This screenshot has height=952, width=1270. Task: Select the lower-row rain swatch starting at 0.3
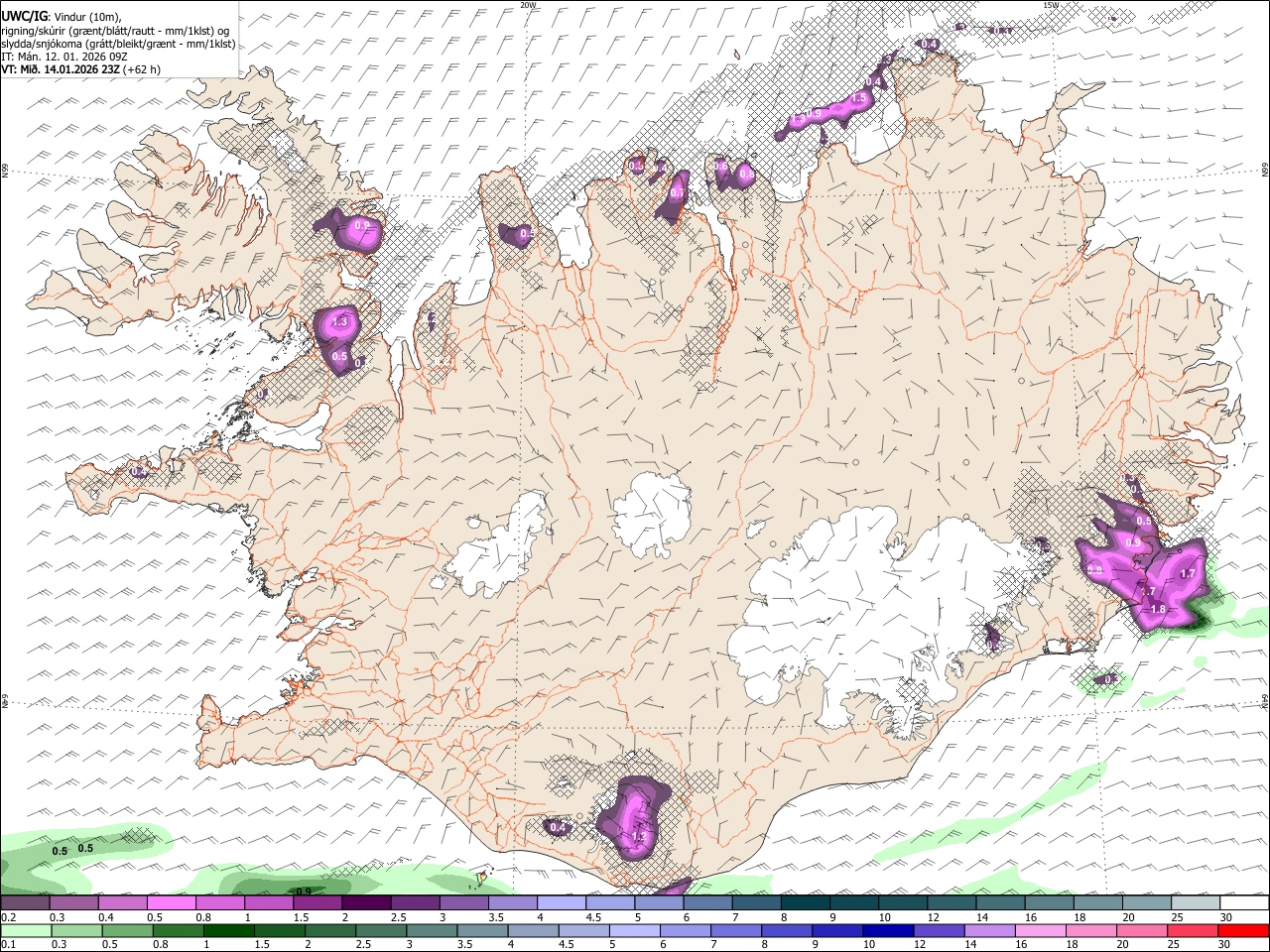click(x=76, y=931)
